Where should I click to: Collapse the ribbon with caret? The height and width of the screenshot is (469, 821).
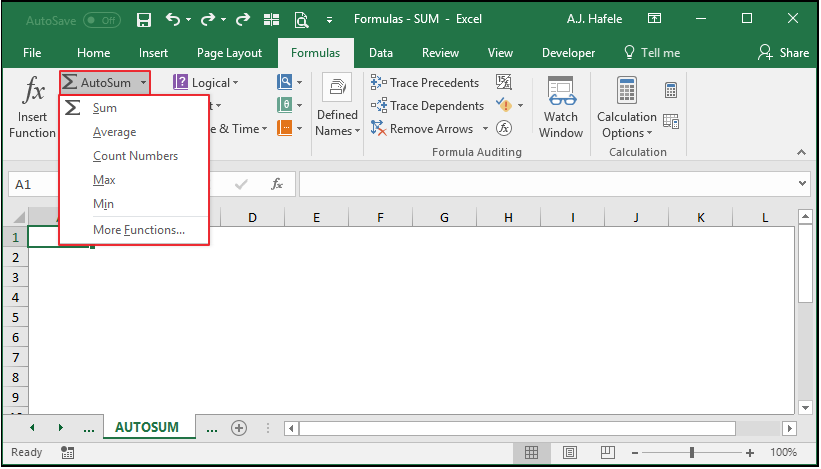pyautogui.click(x=801, y=152)
